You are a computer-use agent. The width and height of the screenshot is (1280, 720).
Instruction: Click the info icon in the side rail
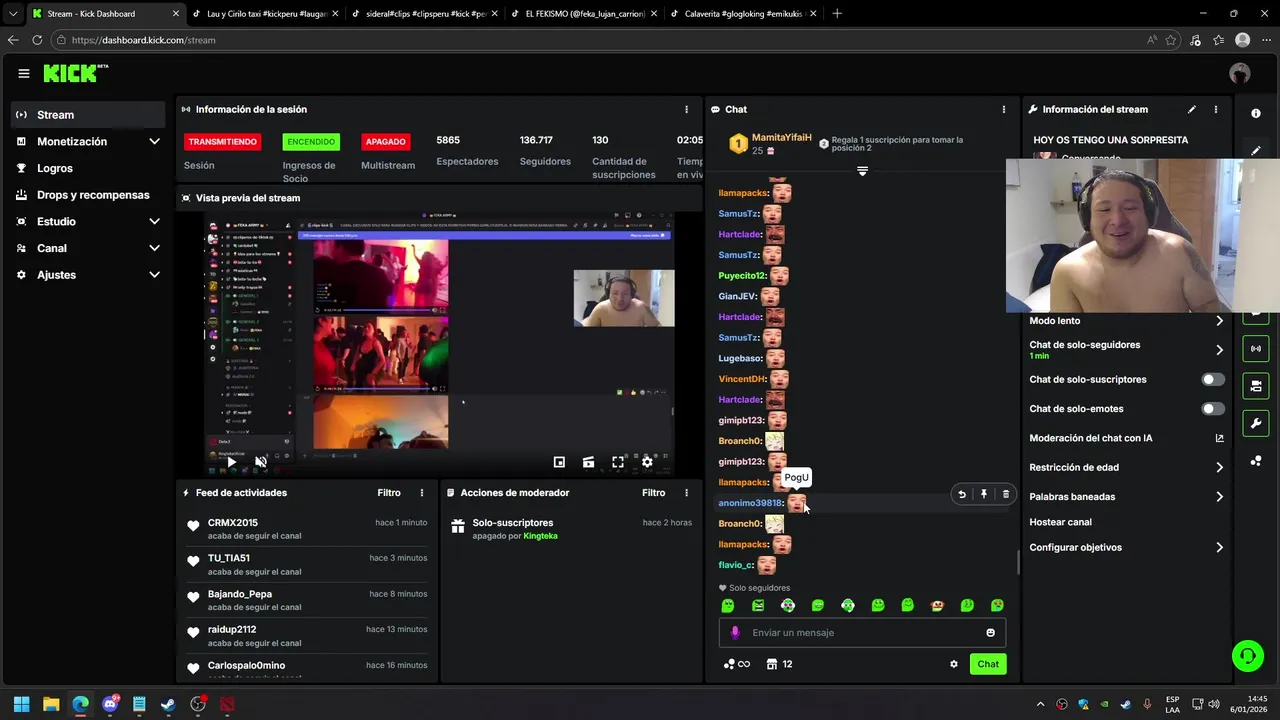pos(1256,113)
